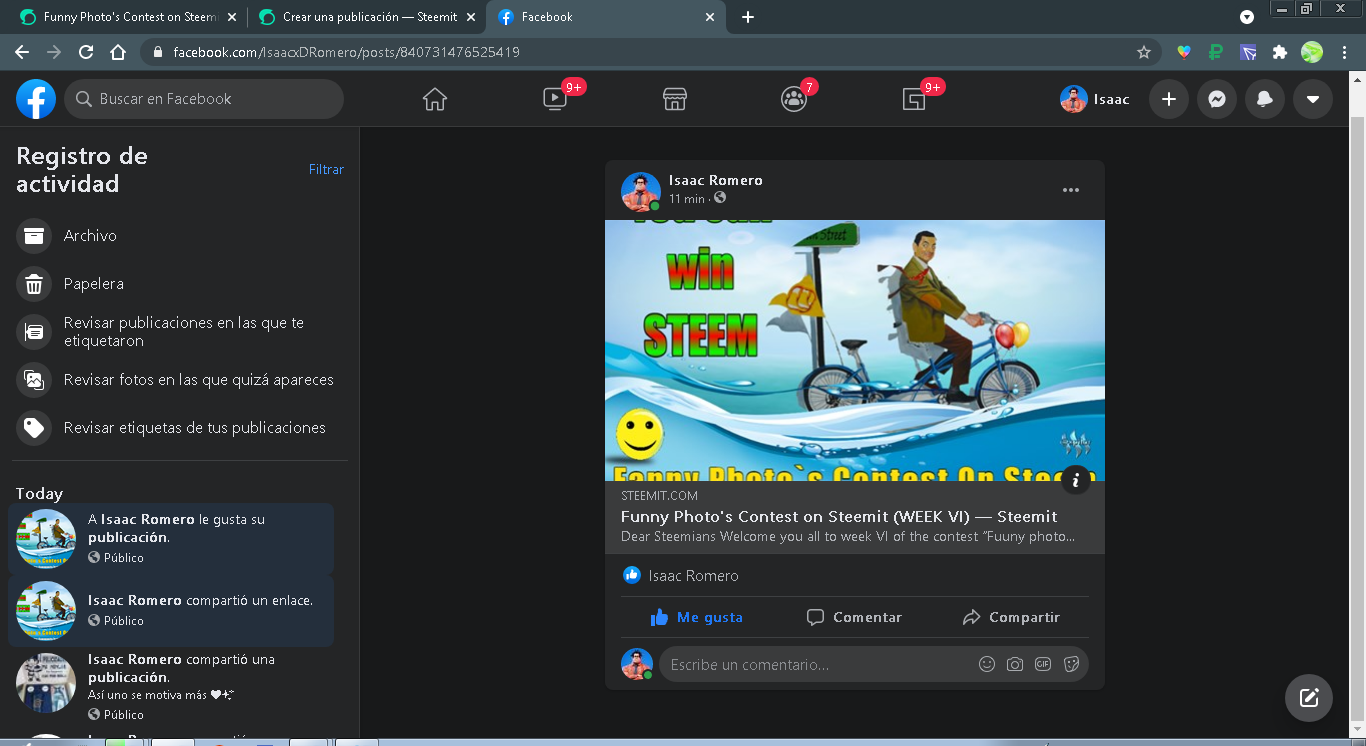Open Isaac profile in the top bar

click(1096, 99)
